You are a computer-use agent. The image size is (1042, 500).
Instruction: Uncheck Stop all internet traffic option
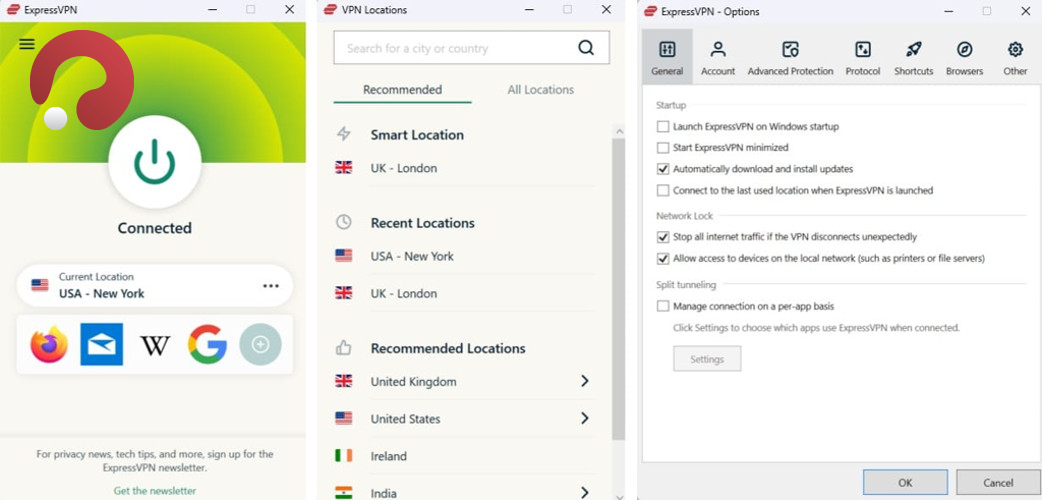click(x=663, y=237)
